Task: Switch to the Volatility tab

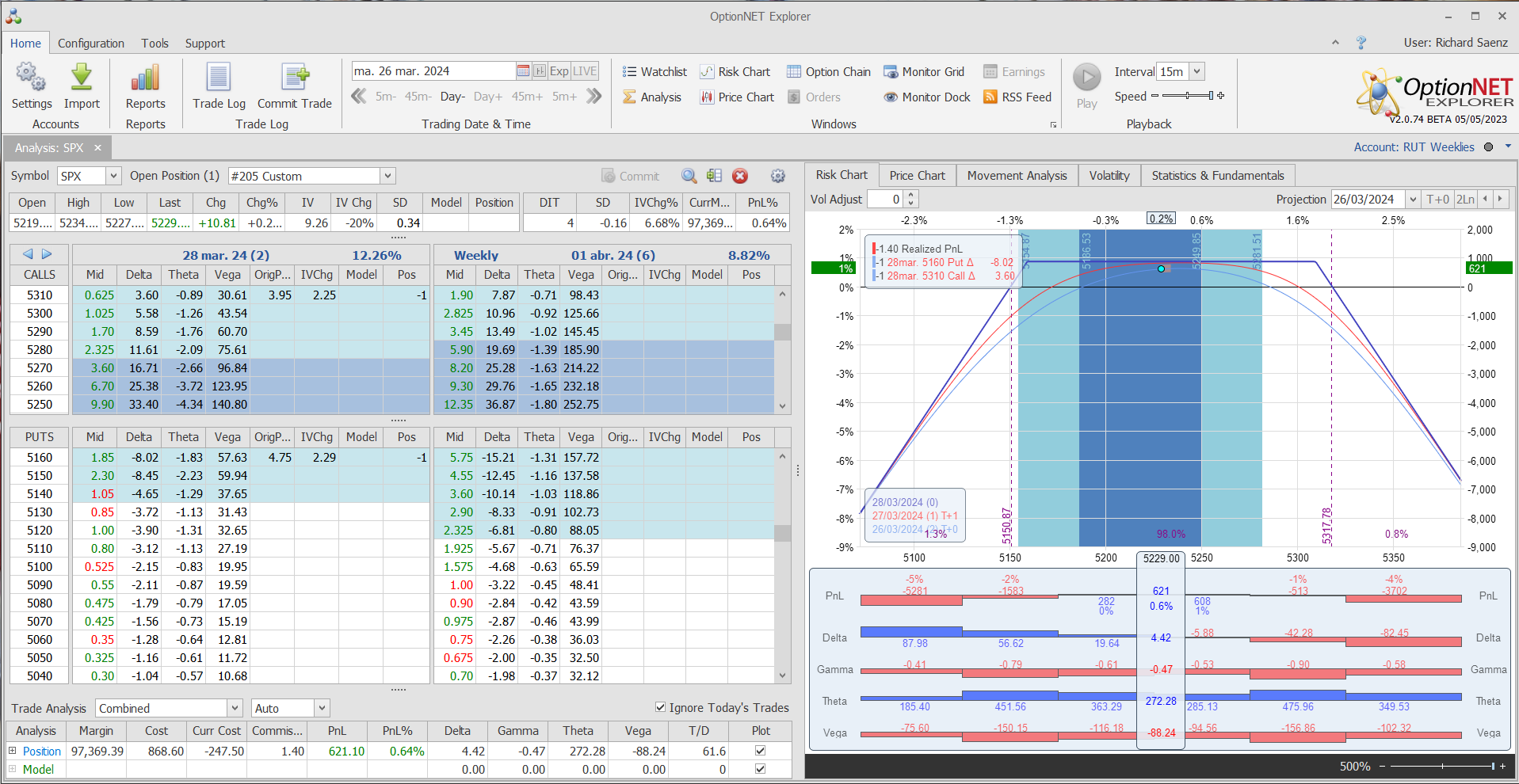Action: click(x=1109, y=175)
